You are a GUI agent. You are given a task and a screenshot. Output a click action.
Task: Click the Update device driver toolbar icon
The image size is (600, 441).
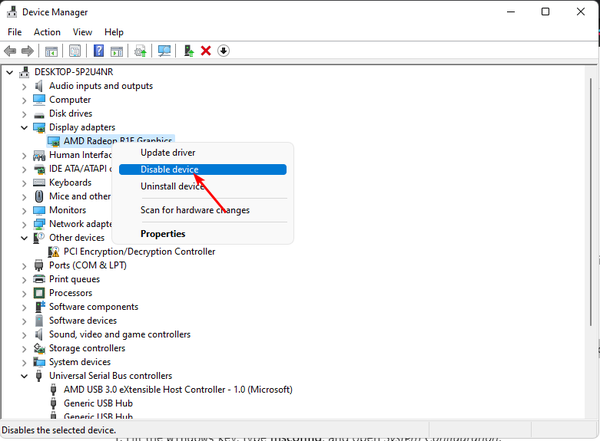coord(140,51)
